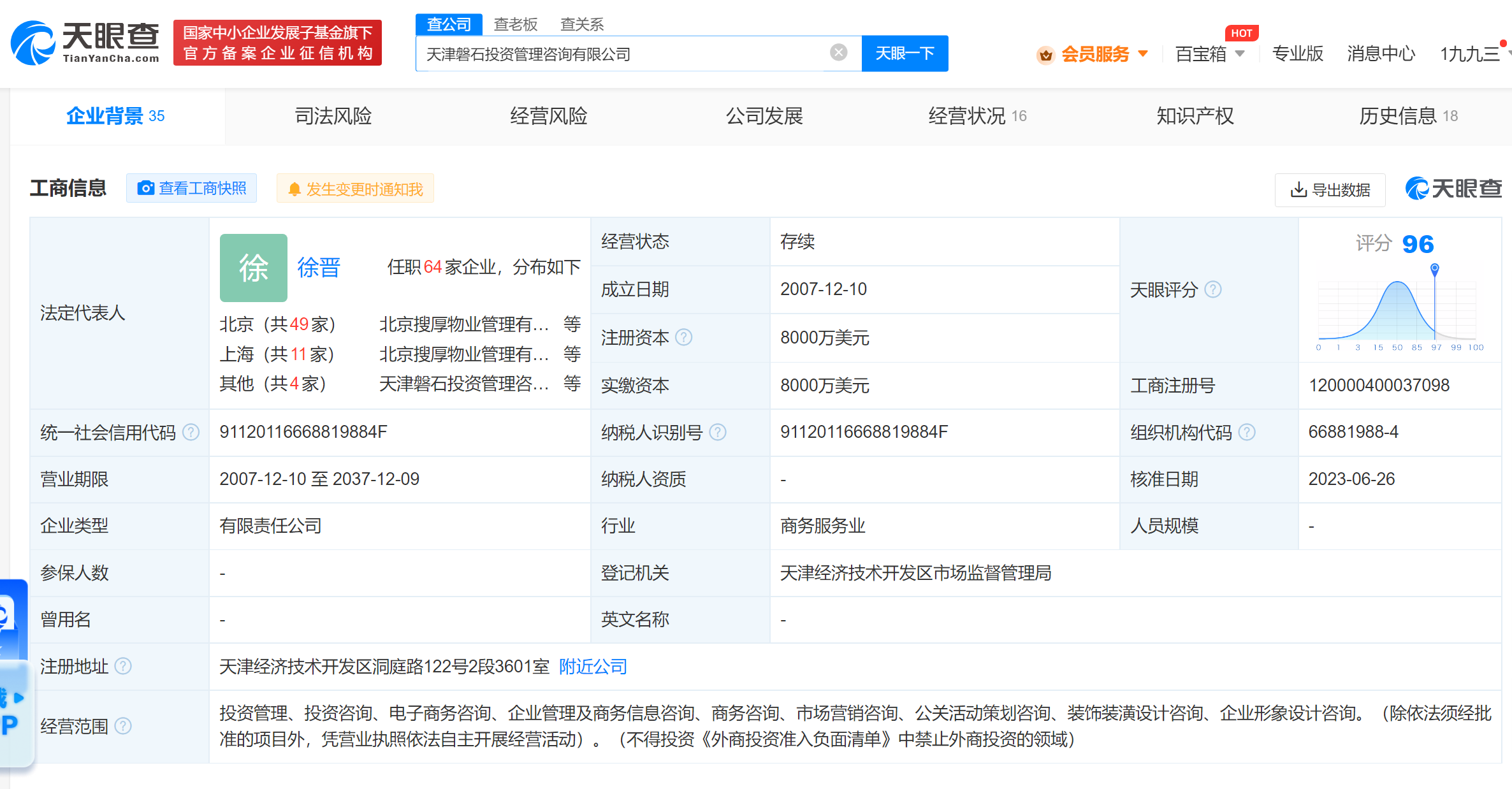Open help icon next to 注册资本
This screenshot has height=789, width=1512.
(683, 337)
